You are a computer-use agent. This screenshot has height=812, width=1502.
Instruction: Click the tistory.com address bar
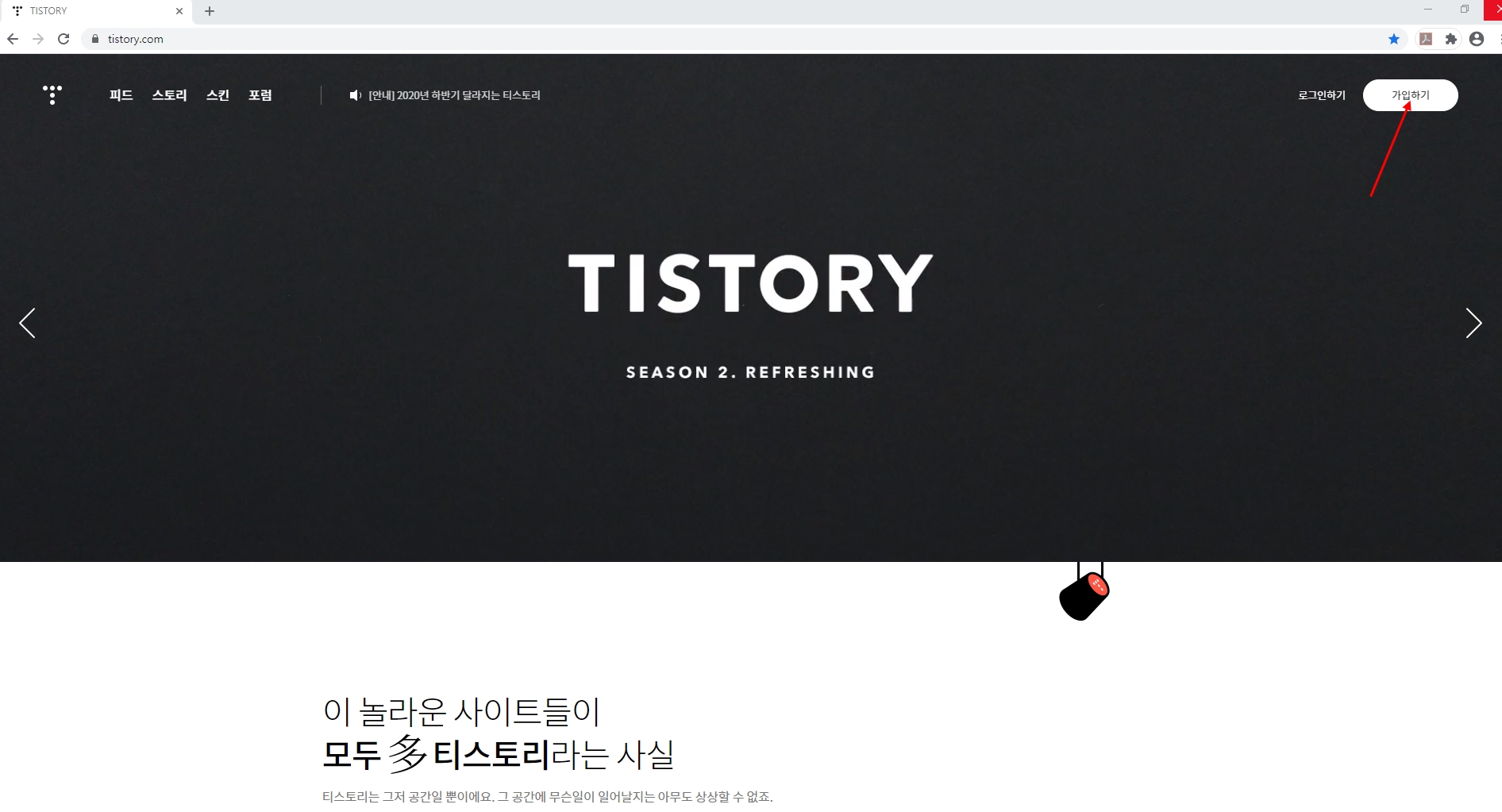pos(745,39)
